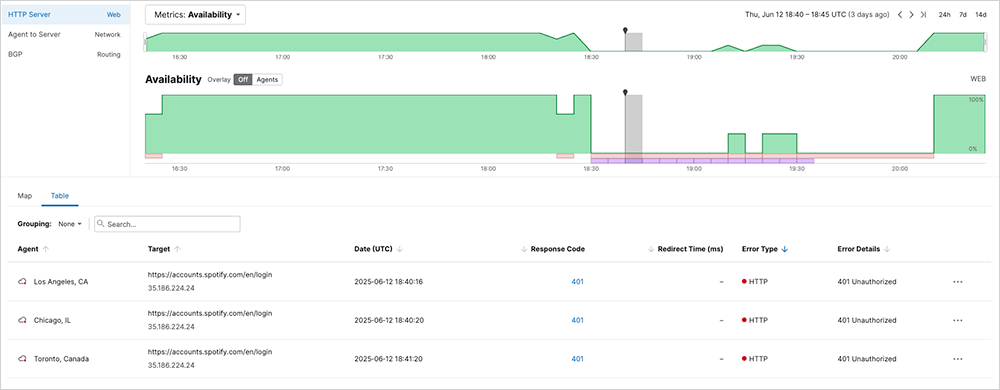
Task: Open the Metrics: Availability dropdown
Action: pyautogui.click(x=195, y=15)
